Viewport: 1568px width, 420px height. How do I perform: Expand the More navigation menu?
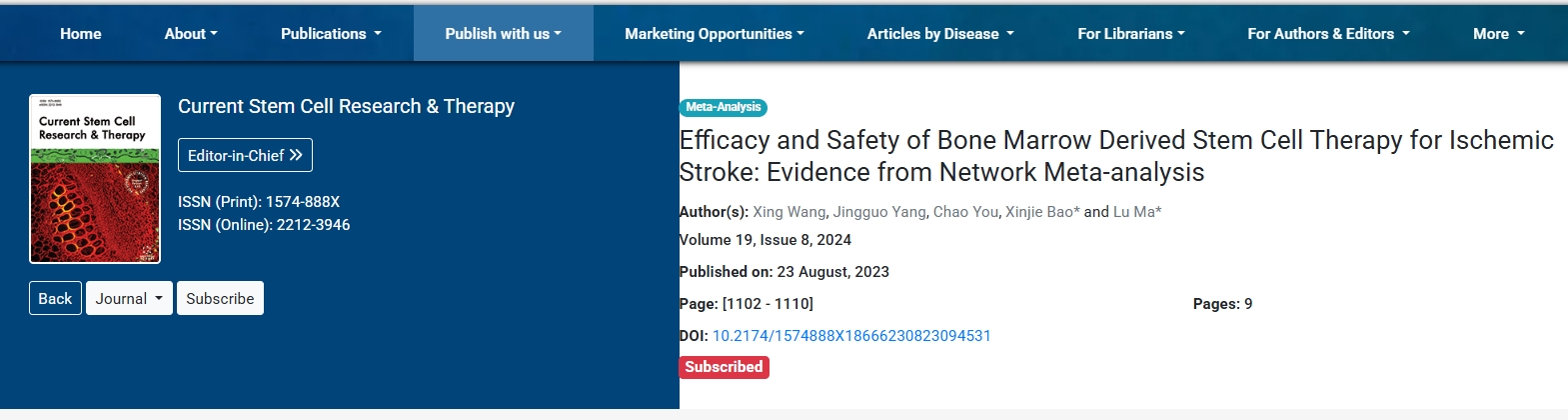(1498, 34)
